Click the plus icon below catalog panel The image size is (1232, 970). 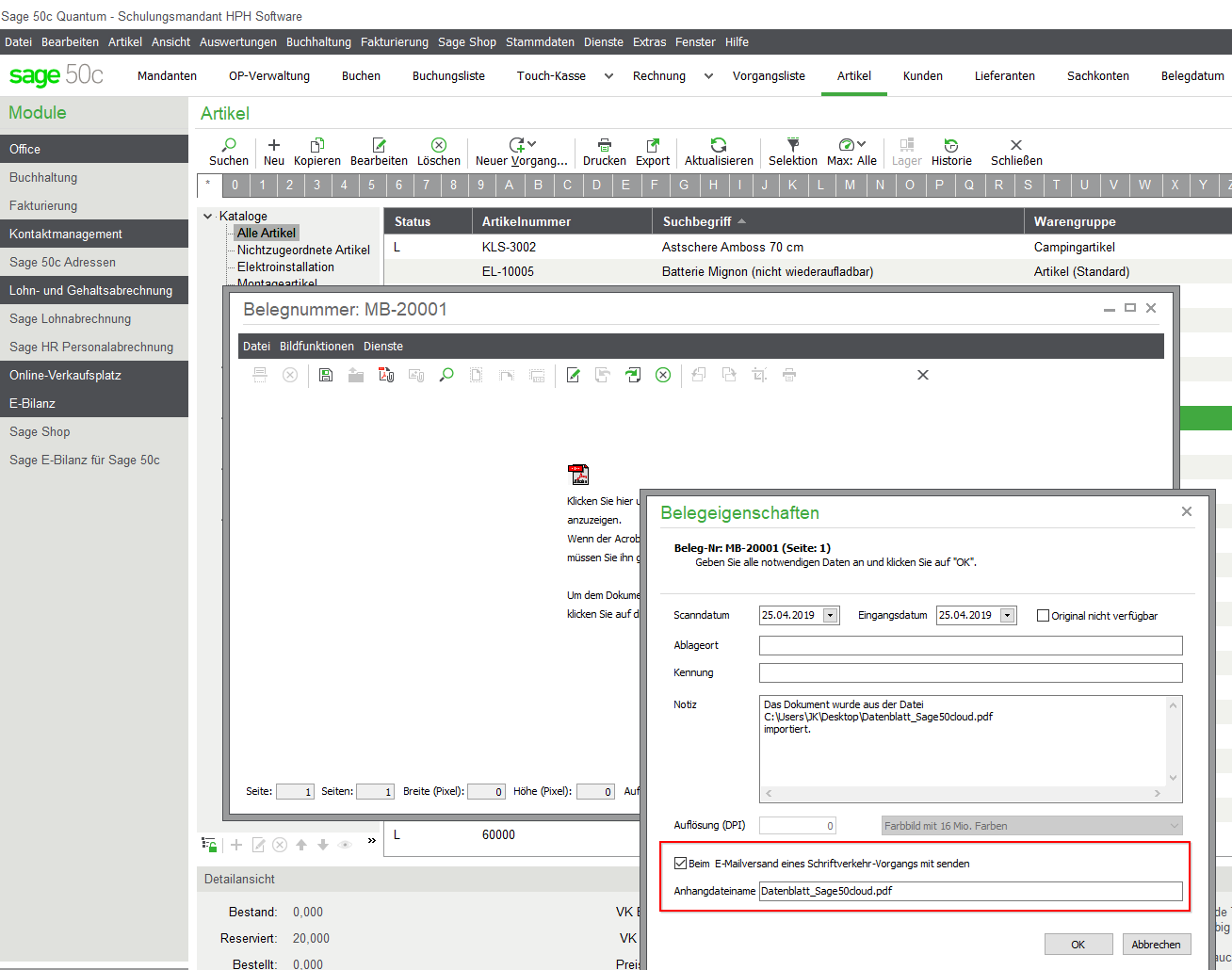tap(236, 845)
